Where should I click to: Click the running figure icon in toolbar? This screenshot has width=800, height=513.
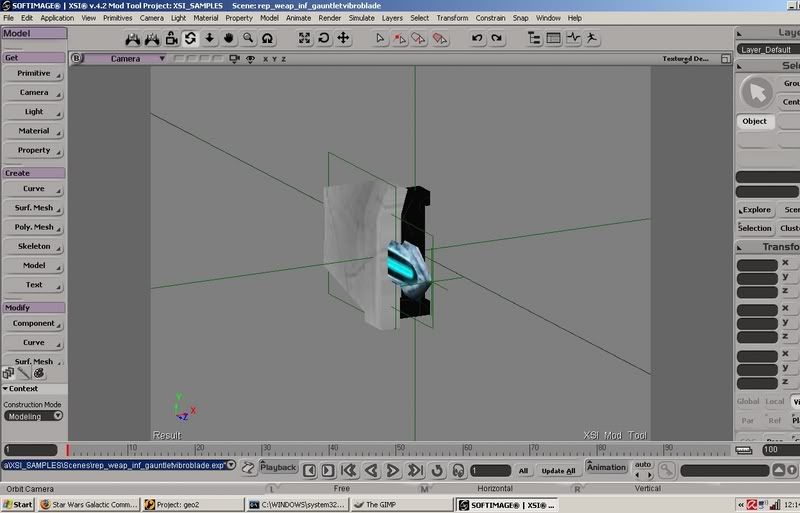click(592, 38)
